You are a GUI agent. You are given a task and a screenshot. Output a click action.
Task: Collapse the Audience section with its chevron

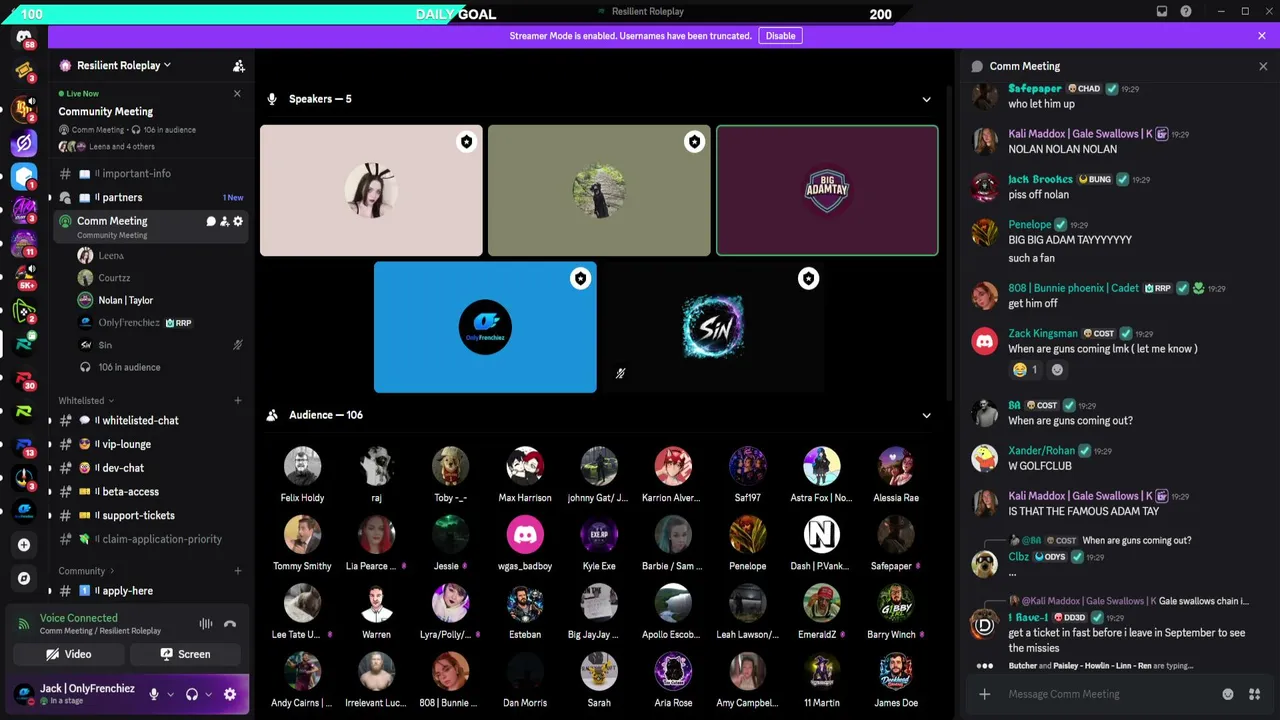coord(926,415)
